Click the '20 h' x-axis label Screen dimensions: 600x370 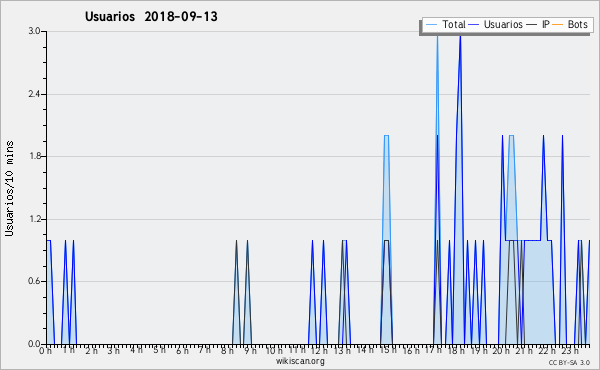[x=501, y=350]
